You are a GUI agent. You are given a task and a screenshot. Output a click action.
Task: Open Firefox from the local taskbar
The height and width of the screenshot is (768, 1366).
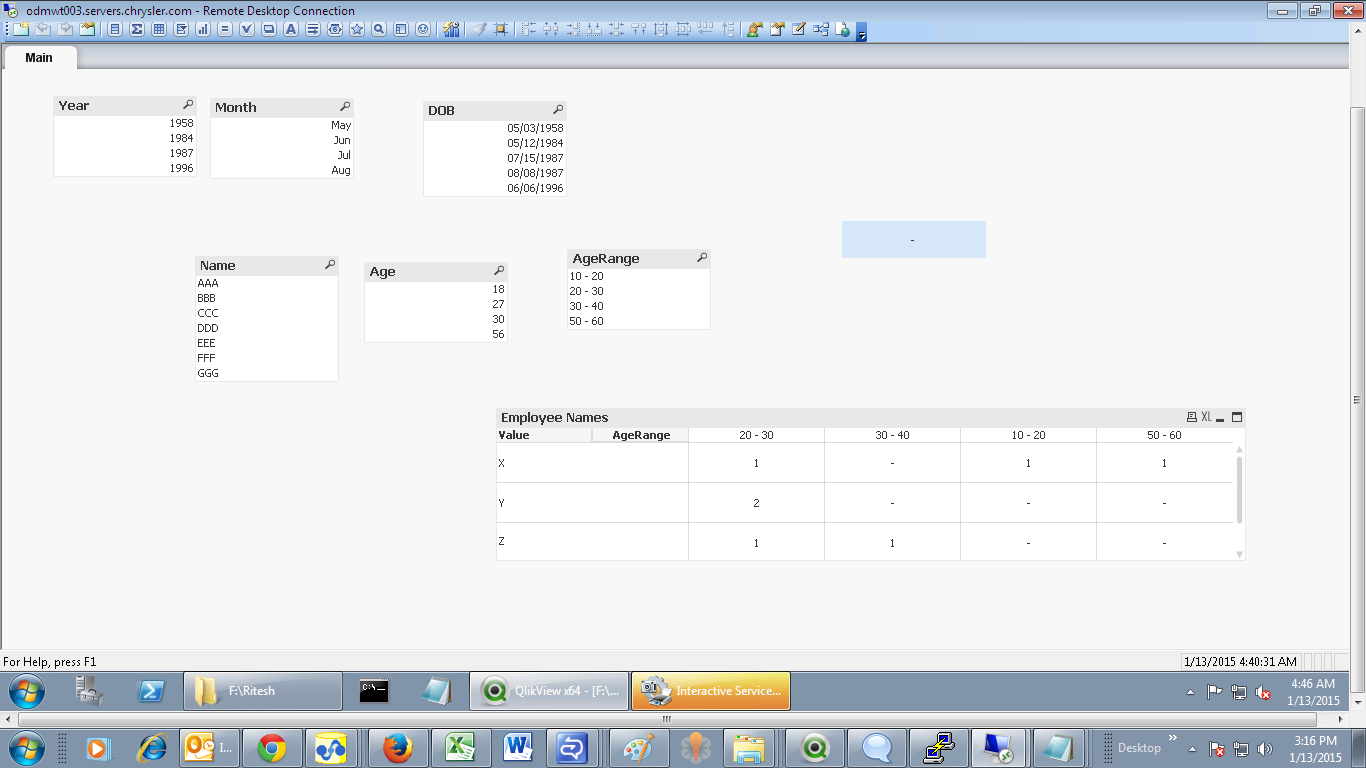coord(398,748)
